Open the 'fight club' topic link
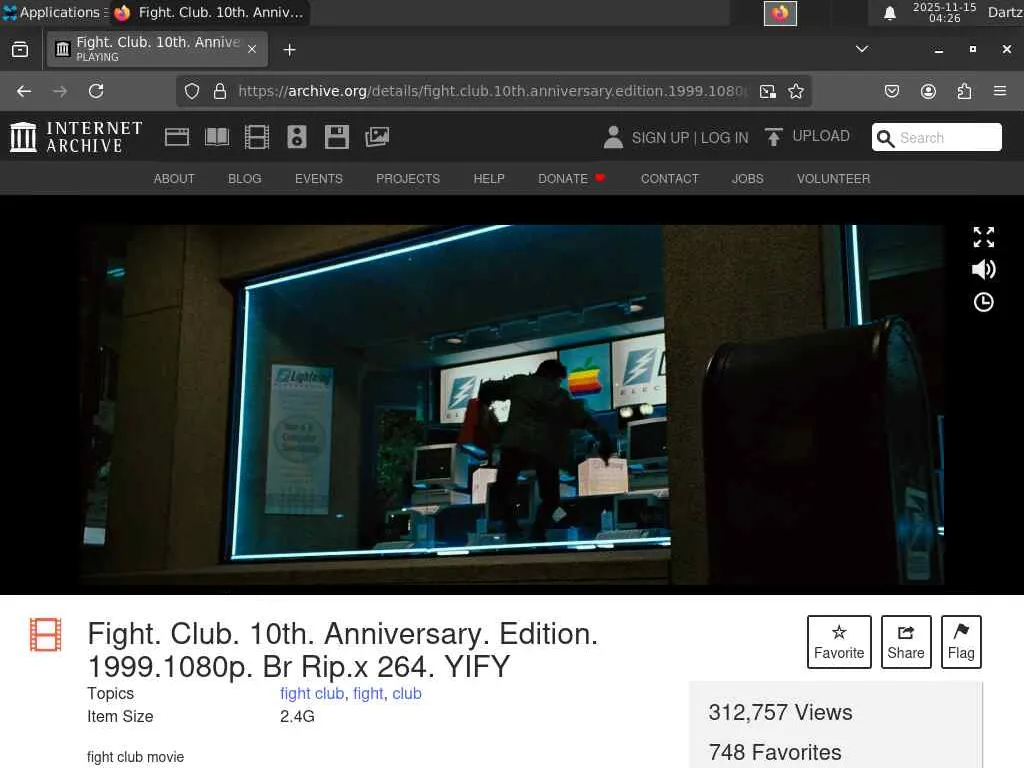The width and height of the screenshot is (1024, 768). [312, 694]
